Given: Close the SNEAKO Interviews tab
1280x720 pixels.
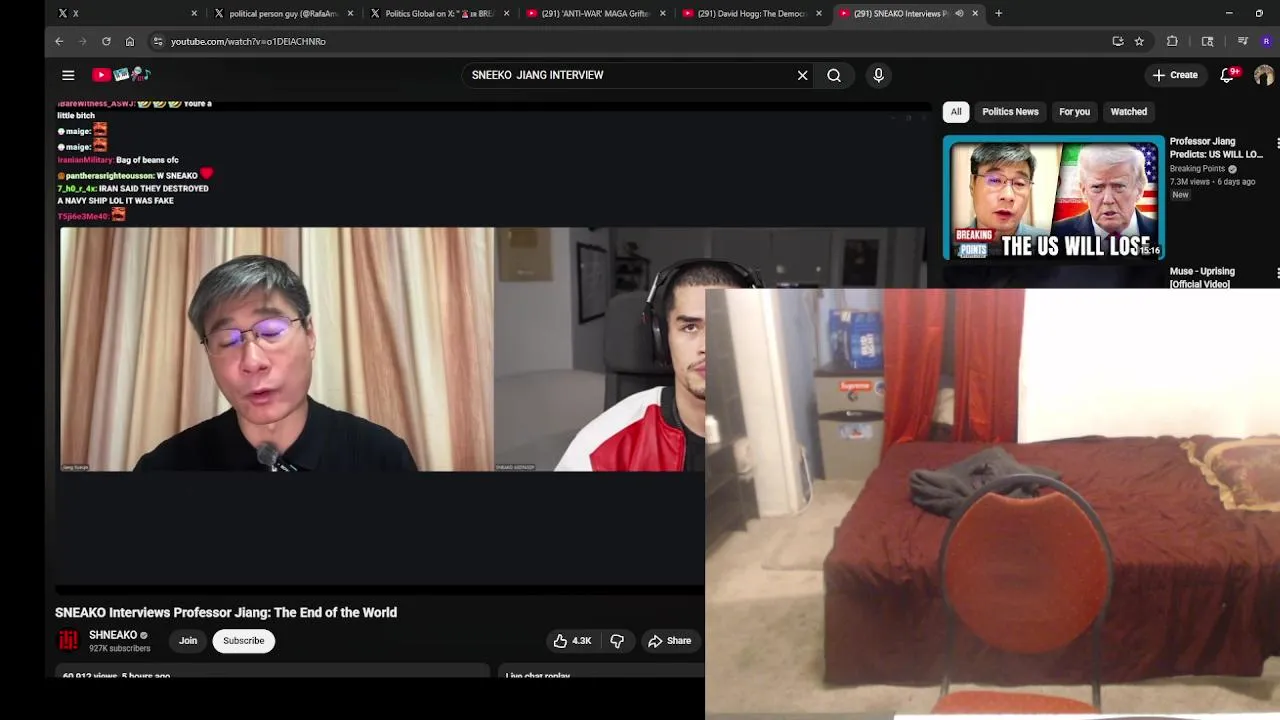Looking at the screenshot, I should [x=975, y=13].
